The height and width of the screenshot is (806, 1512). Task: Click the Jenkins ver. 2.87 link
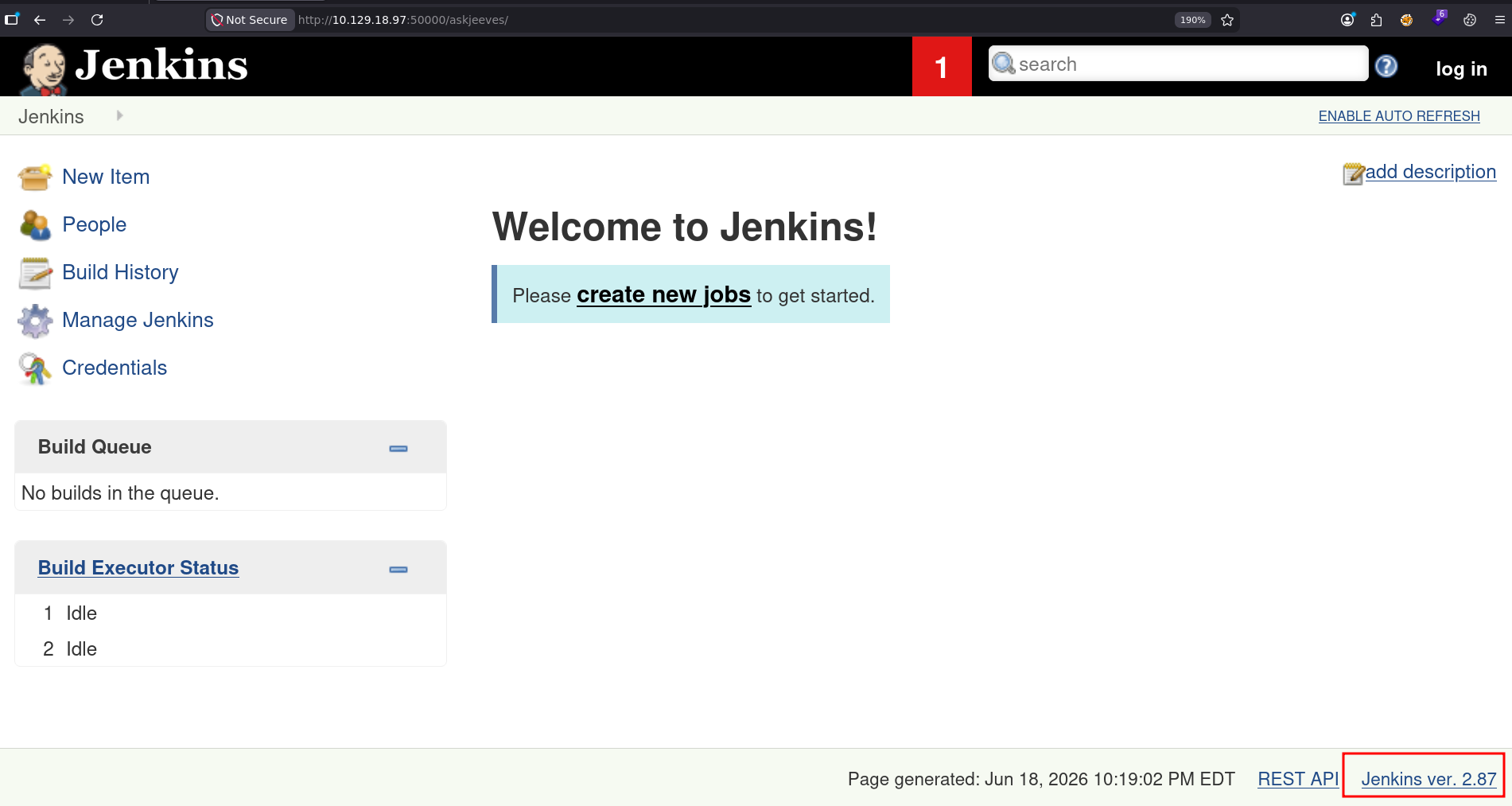[x=1428, y=779]
